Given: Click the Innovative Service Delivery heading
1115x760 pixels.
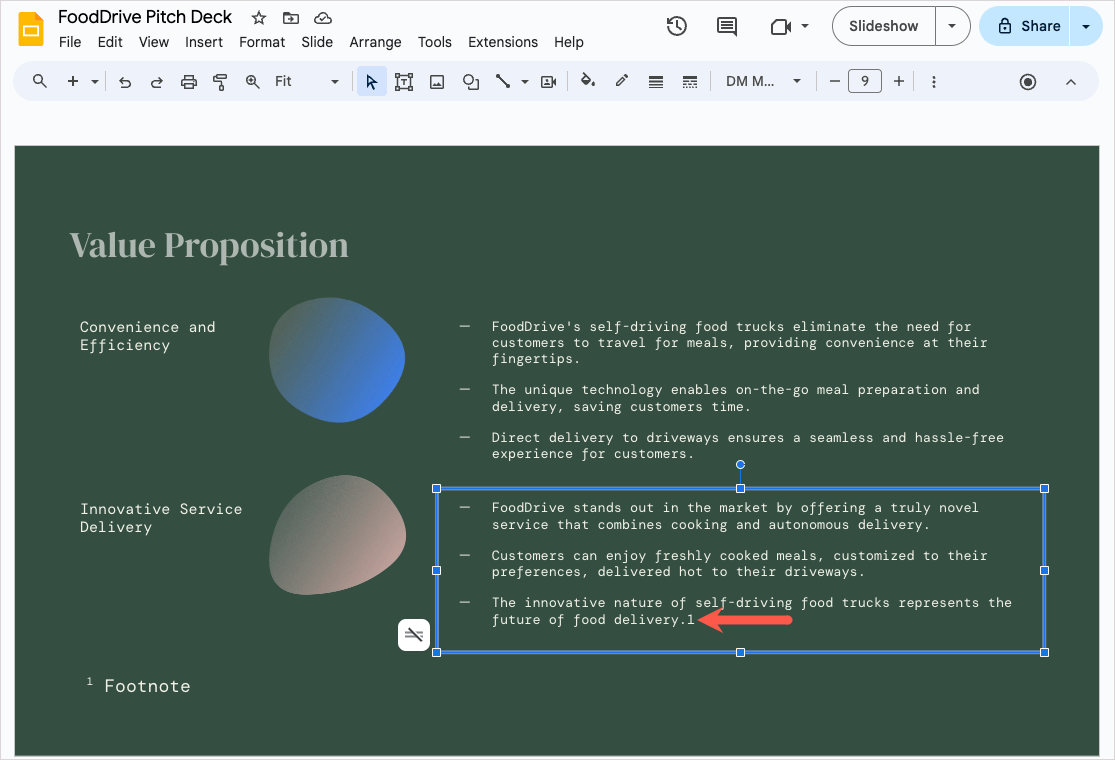Looking at the screenshot, I should [x=161, y=518].
